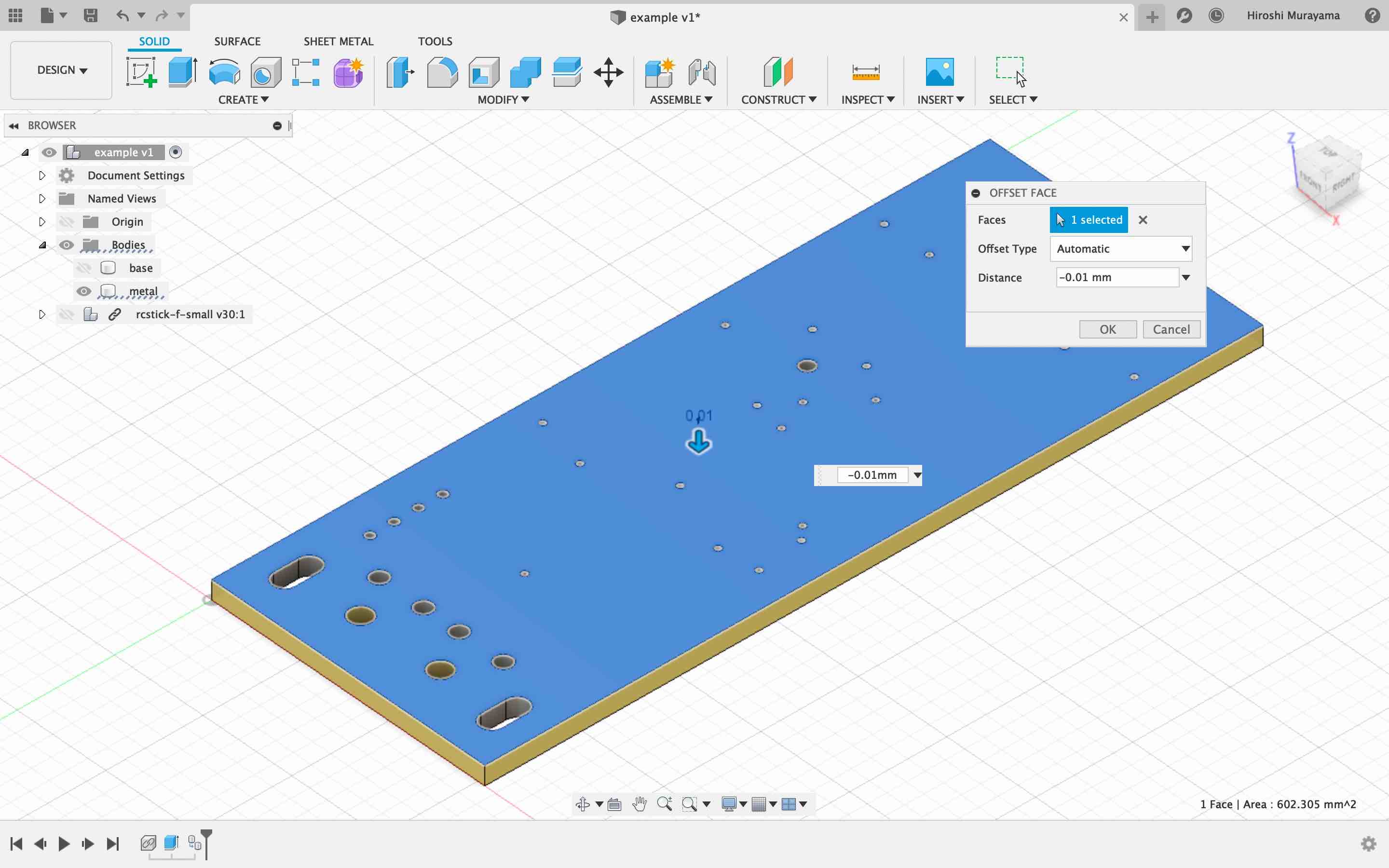Click the Fillet icon in Modify
This screenshot has width=1389, height=868.
click(442, 72)
